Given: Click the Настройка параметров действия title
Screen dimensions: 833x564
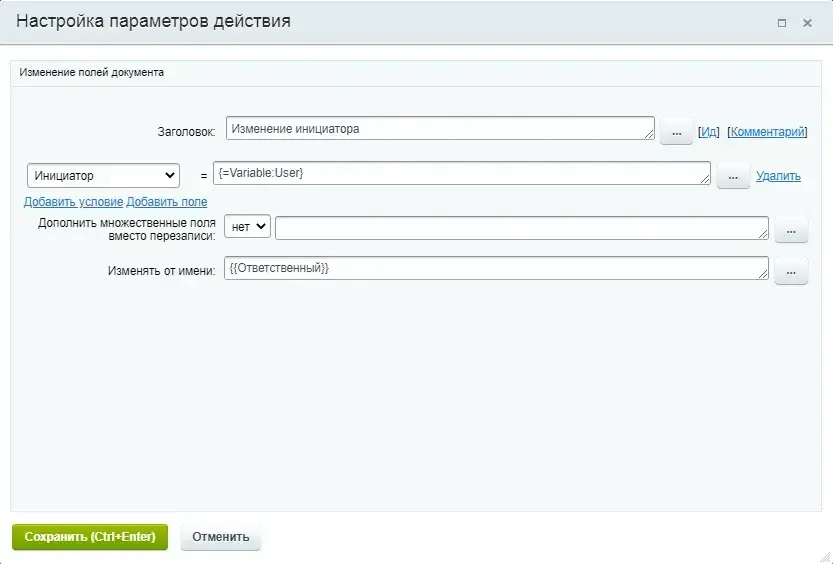Looking at the screenshot, I should click(x=154, y=21).
